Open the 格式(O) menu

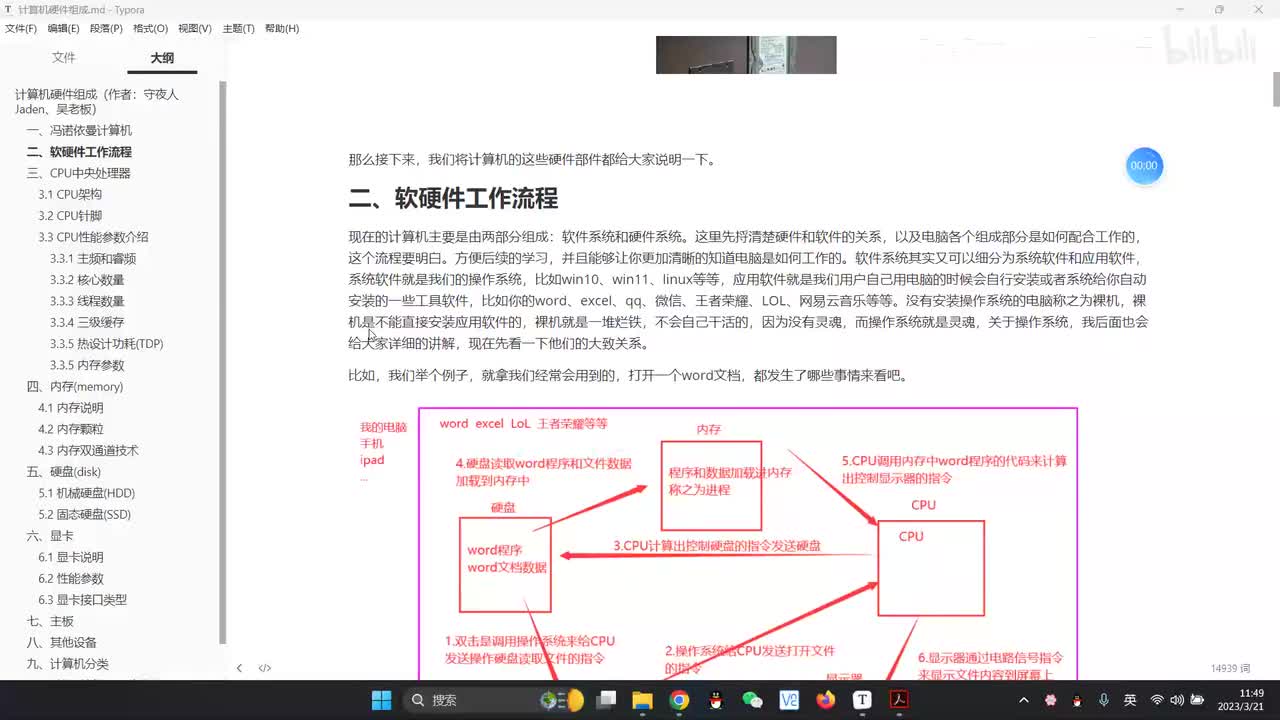pos(150,29)
